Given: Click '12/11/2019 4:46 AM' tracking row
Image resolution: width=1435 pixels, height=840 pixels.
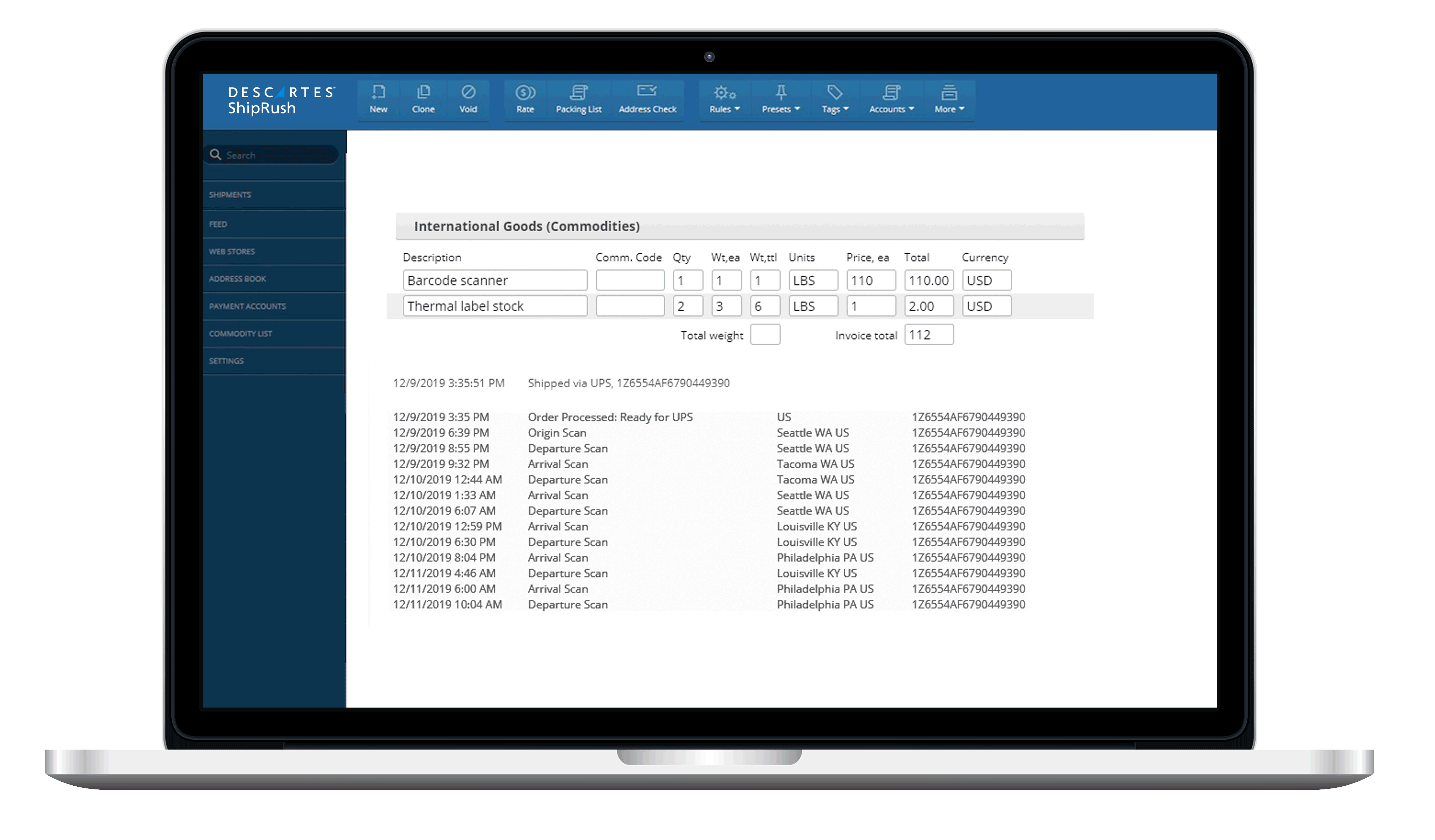Looking at the screenshot, I should 709,573.
